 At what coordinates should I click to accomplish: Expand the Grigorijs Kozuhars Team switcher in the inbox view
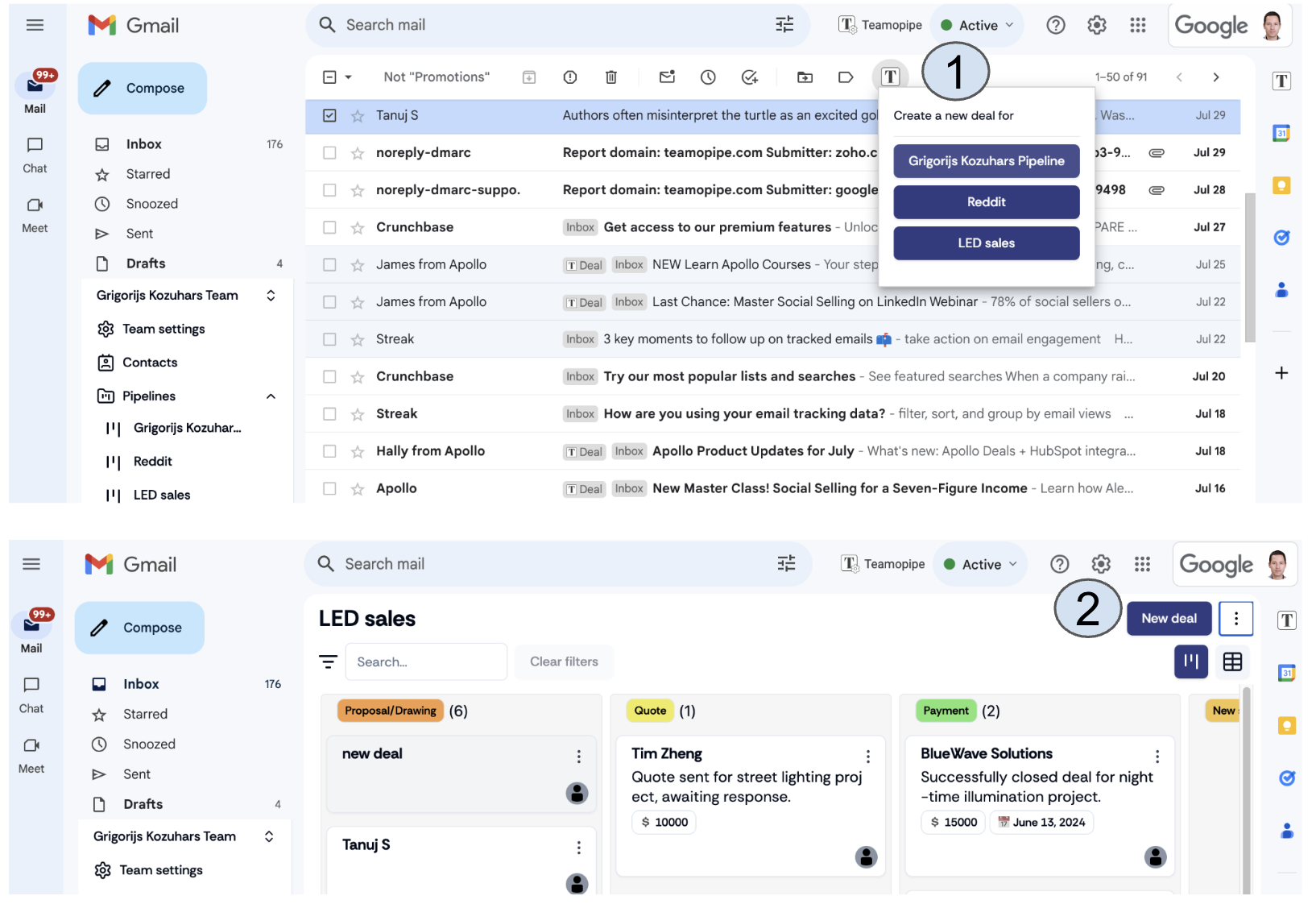click(x=271, y=296)
